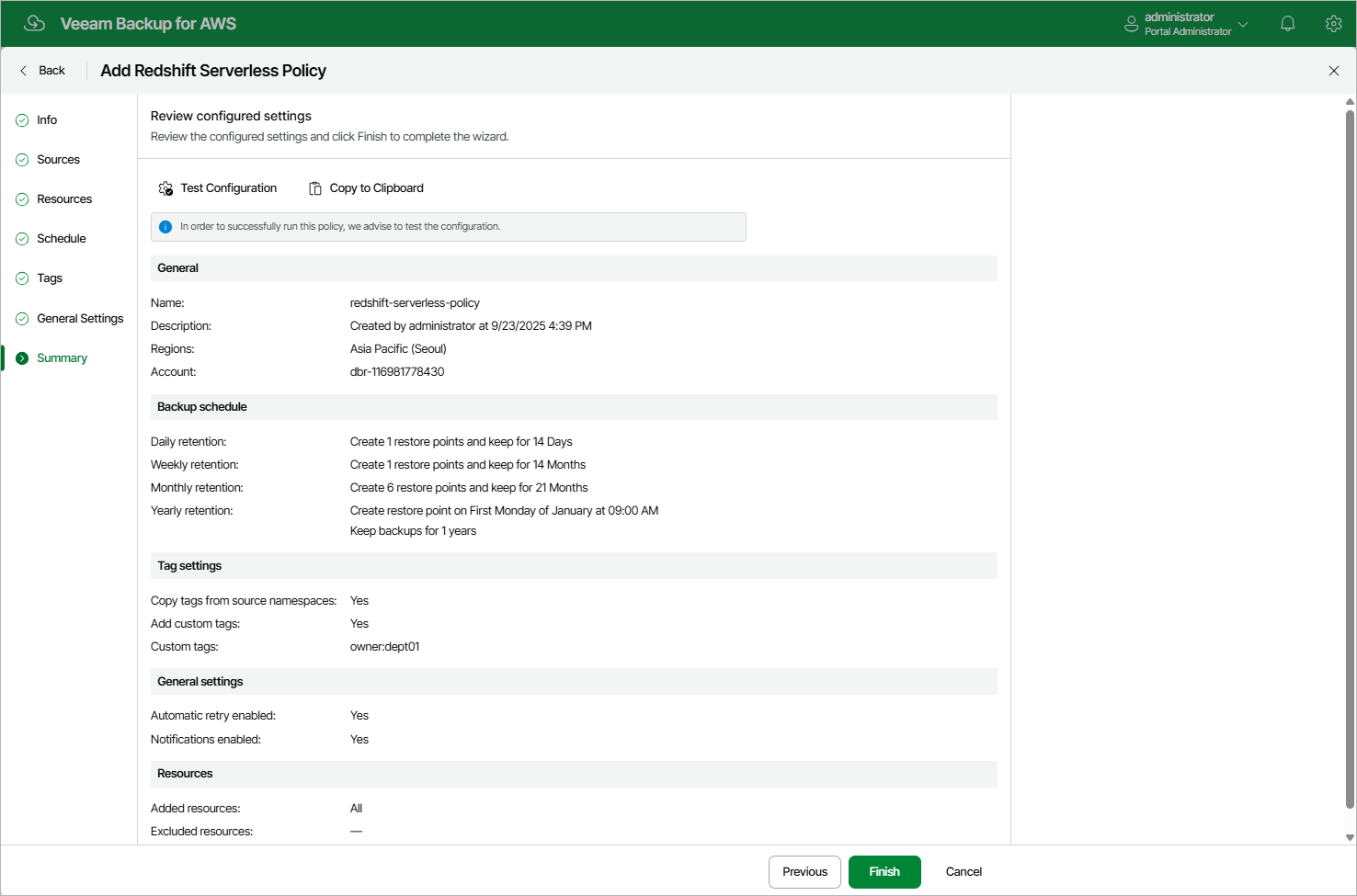The width and height of the screenshot is (1357, 896).
Task: Click the account value dbr-116981778430
Action: pos(397,372)
